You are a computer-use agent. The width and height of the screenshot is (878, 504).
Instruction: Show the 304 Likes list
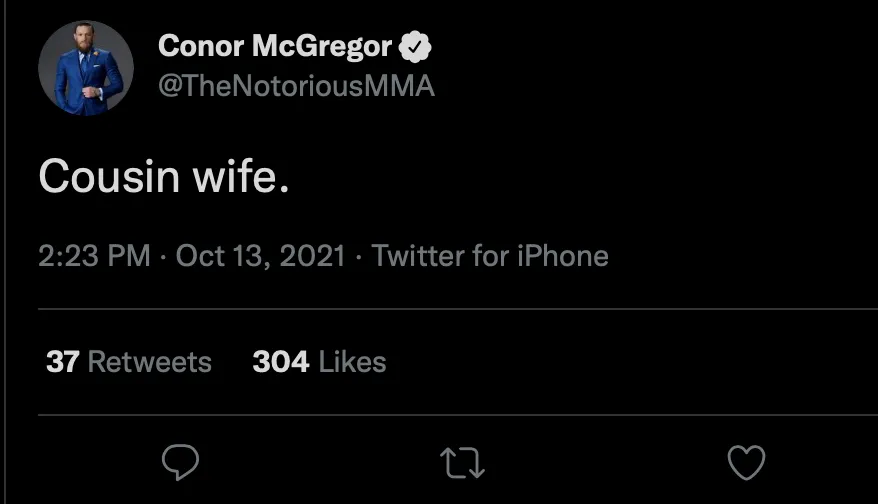pos(319,361)
